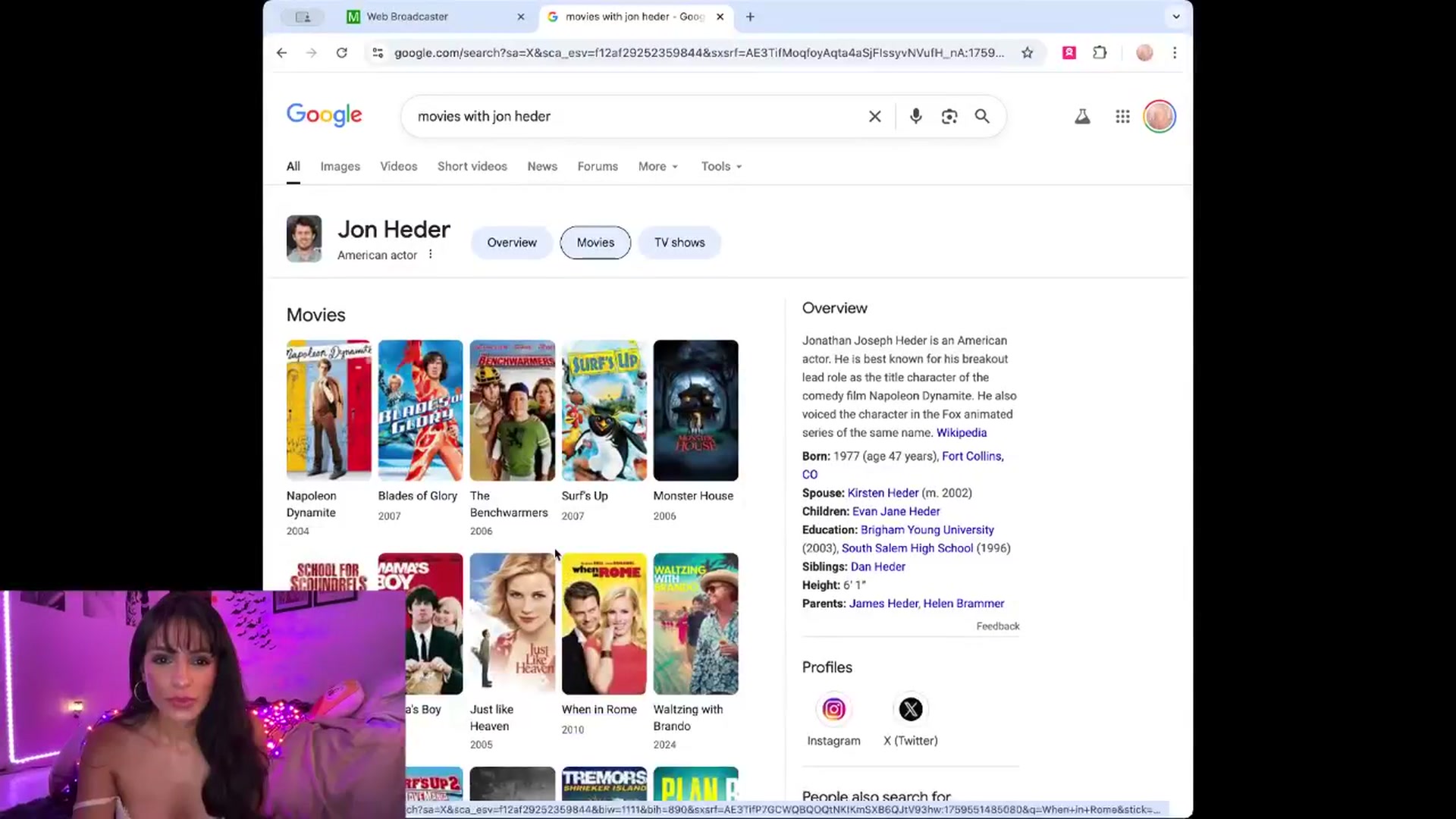Open the browser extensions puzzle icon
Screen dimensions: 1456x819
coord(1100,52)
